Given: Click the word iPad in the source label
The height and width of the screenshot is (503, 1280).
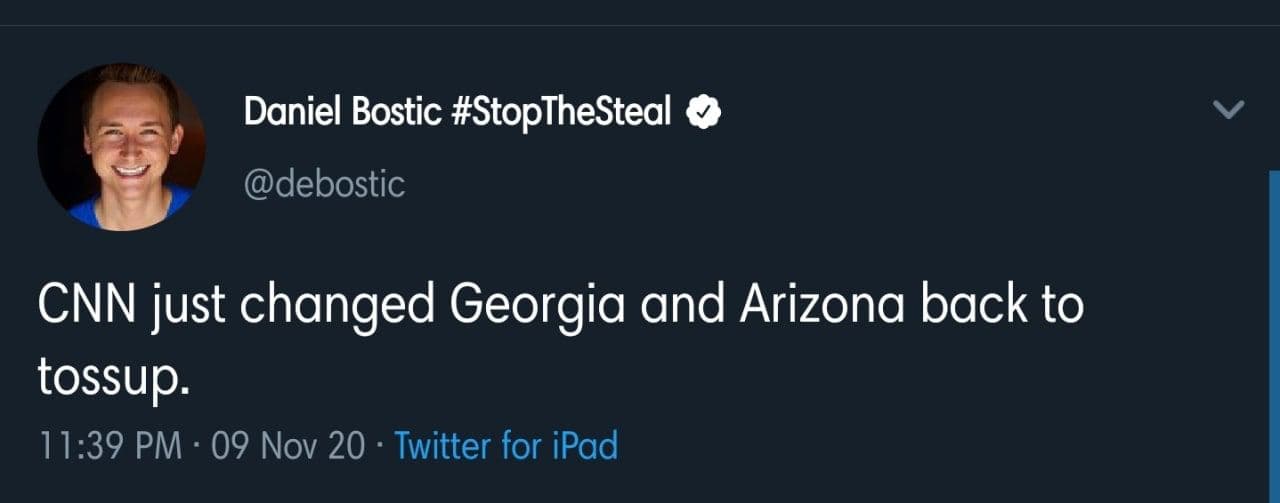Looking at the screenshot, I should (585, 445).
